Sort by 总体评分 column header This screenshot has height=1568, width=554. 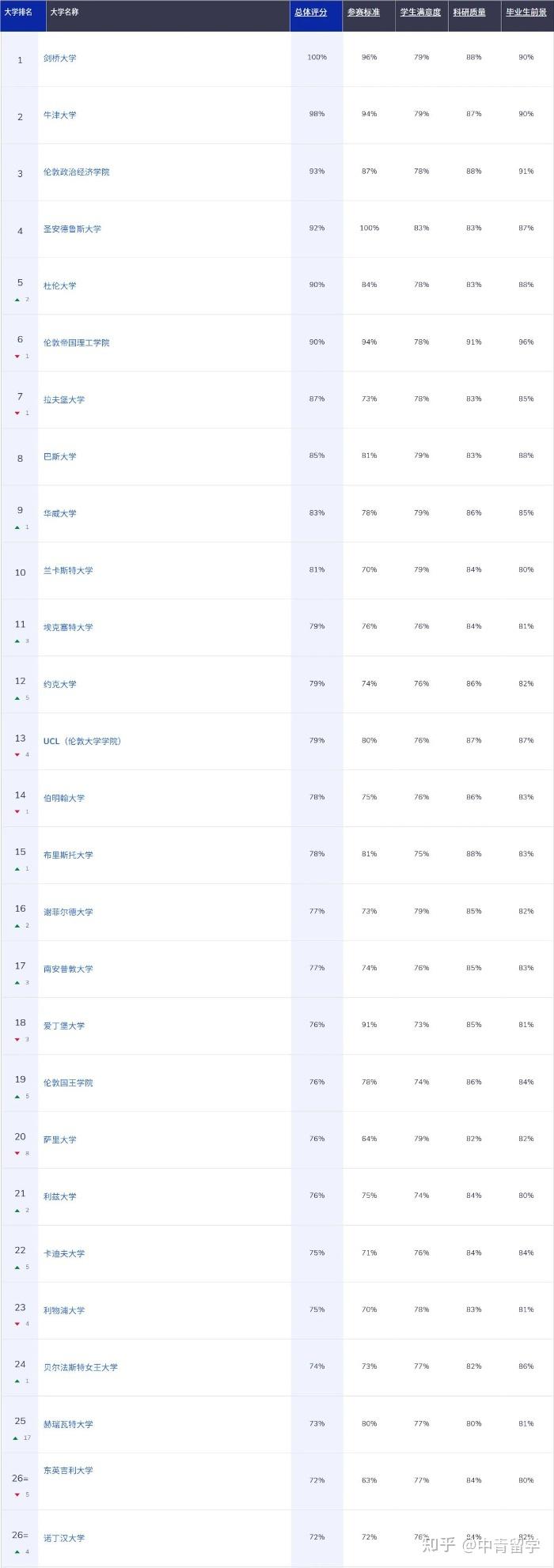click(x=310, y=13)
